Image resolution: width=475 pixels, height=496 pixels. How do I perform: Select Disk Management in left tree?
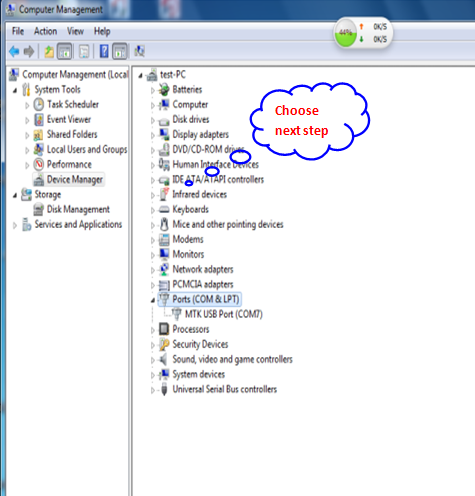78,209
